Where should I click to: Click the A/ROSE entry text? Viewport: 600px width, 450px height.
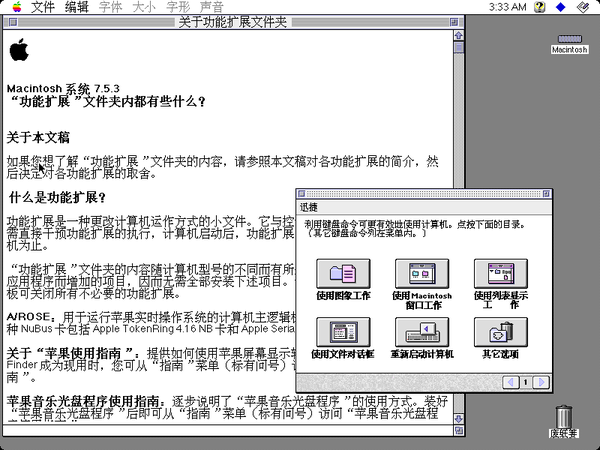coord(151,323)
